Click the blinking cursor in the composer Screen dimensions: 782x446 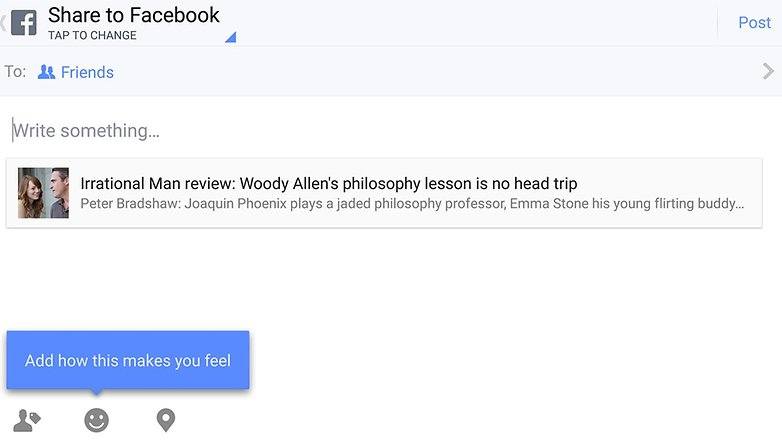[x=13, y=131]
